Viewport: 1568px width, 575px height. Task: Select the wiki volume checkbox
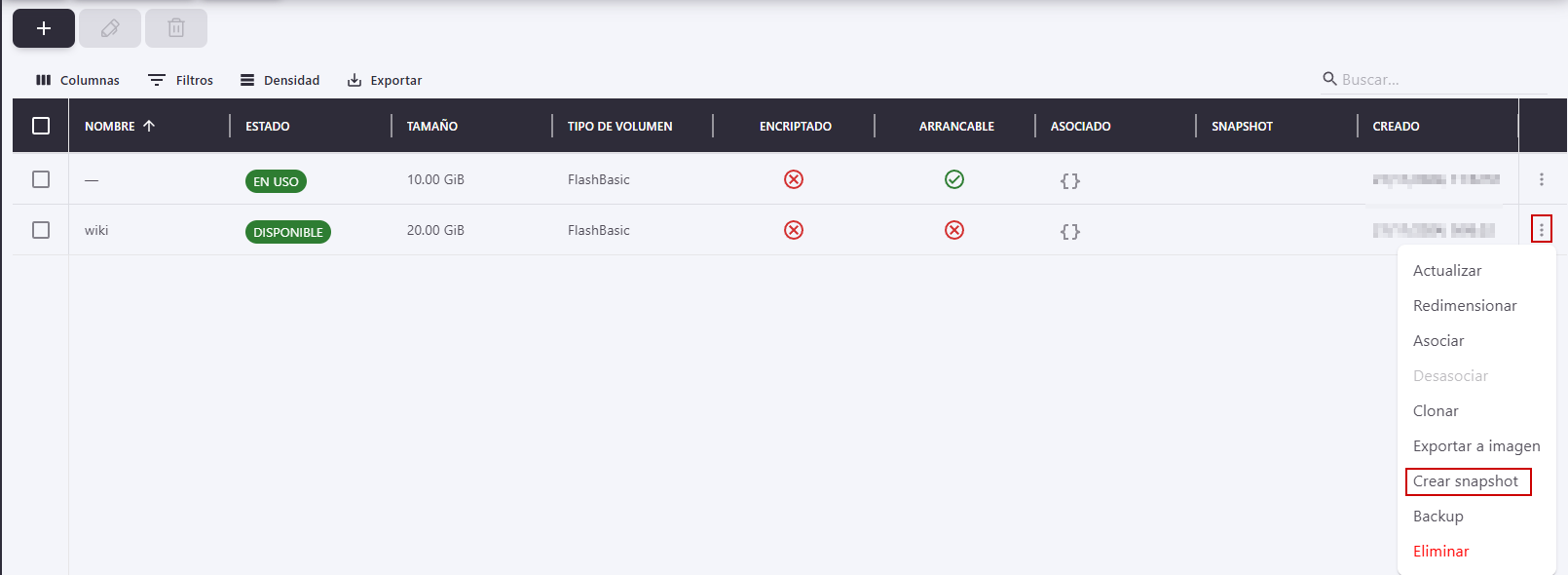(x=41, y=230)
